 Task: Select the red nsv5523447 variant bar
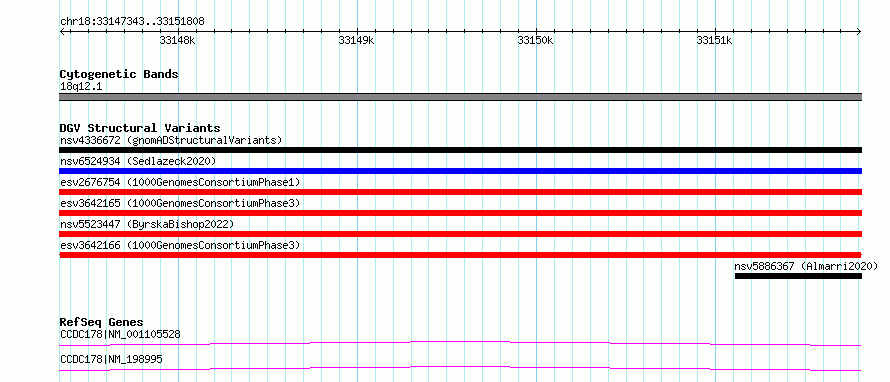click(x=460, y=234)
